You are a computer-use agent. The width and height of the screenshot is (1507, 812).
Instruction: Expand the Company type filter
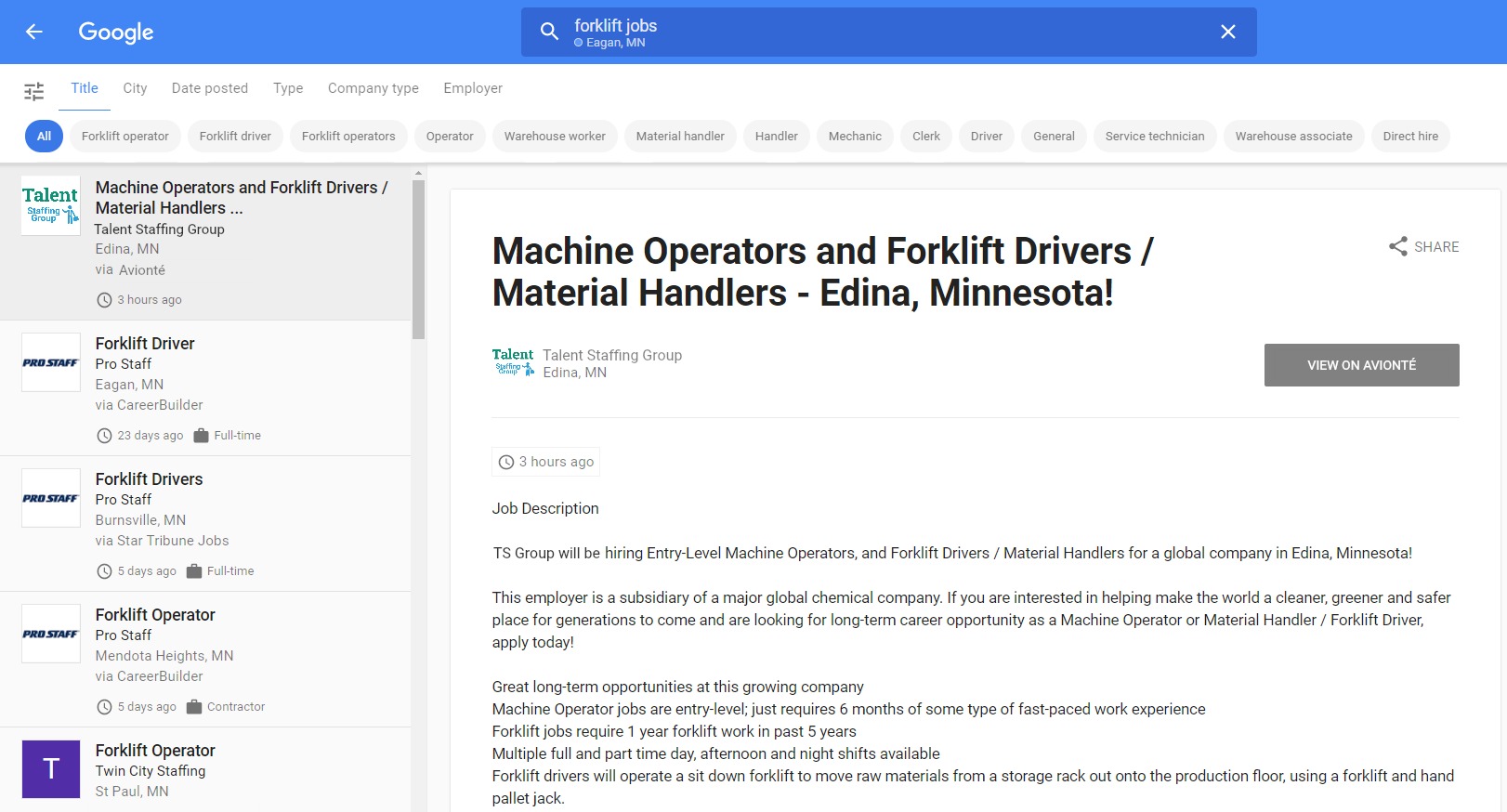coord(373,88)
